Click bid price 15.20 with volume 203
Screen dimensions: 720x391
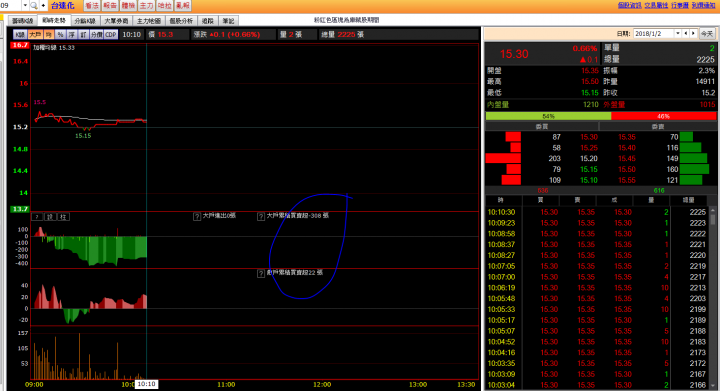click(589, 159)
